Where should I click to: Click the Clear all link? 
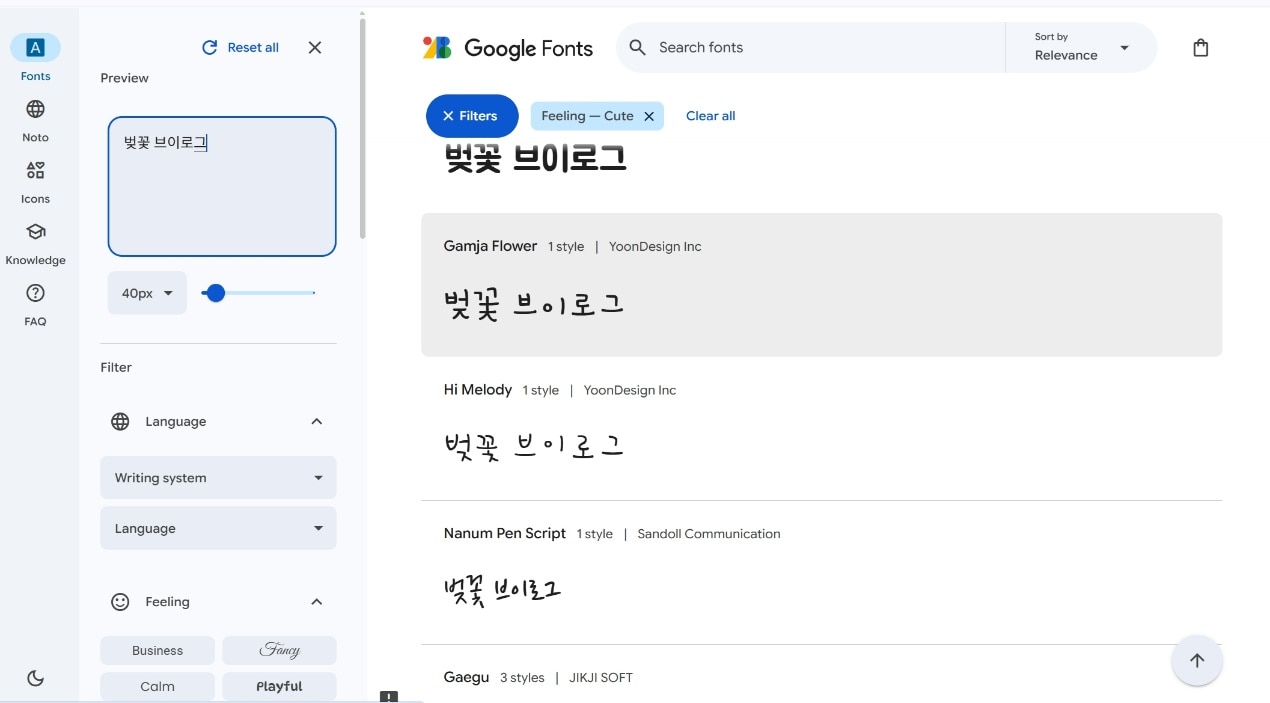coord(710,116)
